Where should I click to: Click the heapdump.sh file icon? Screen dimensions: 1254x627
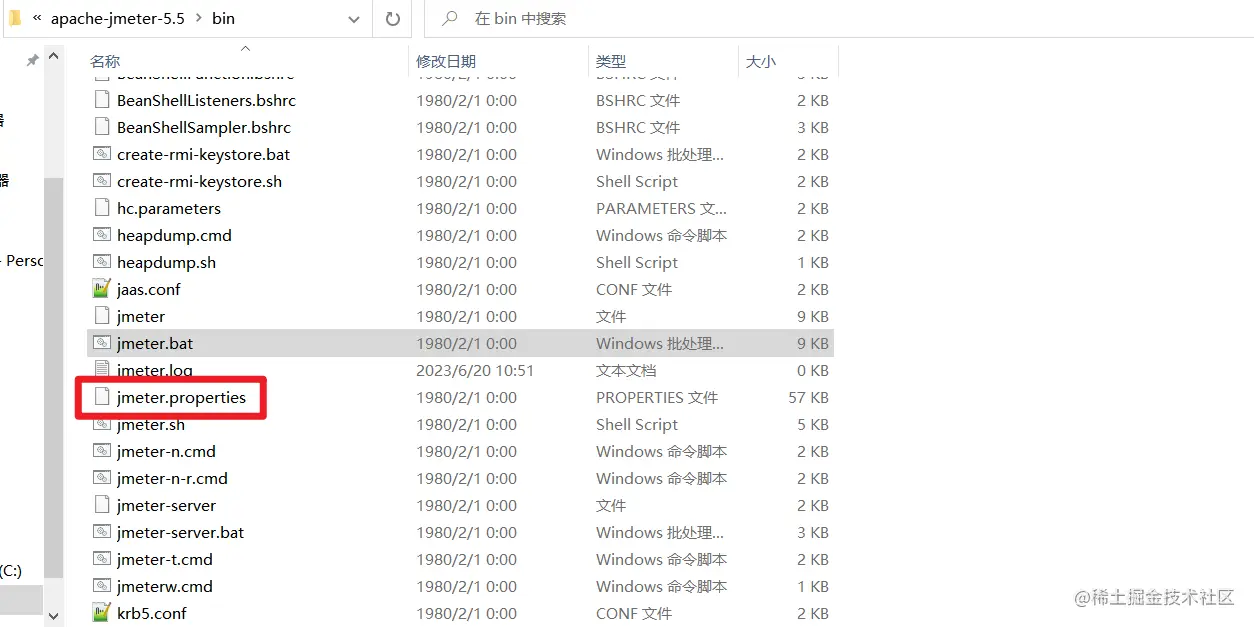100,262
